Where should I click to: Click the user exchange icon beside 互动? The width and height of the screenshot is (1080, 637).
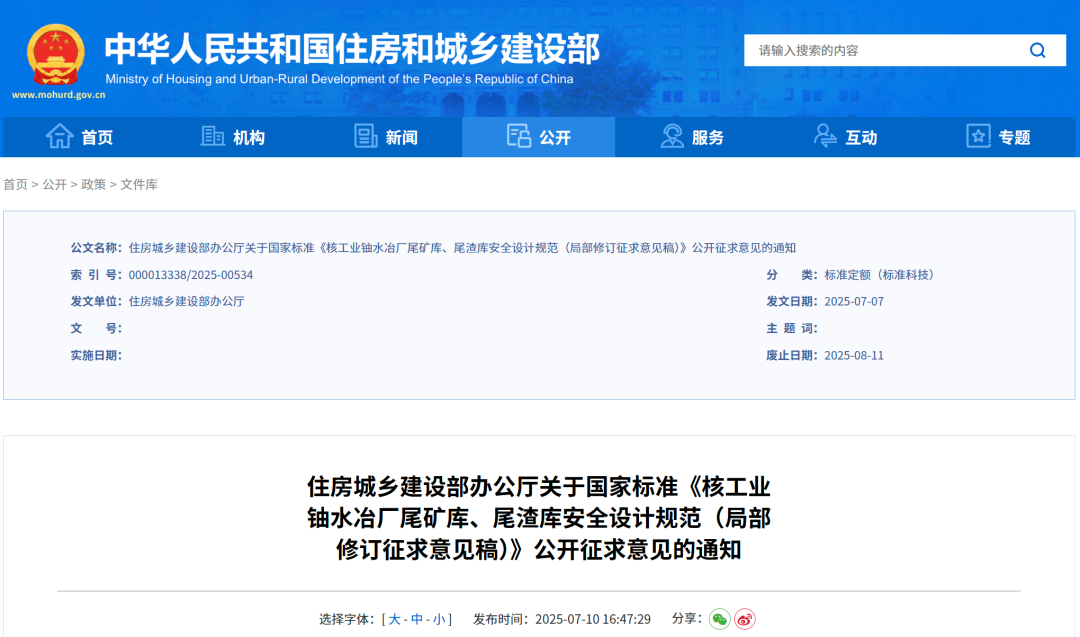pyautogui.click(x=824, y=136)
